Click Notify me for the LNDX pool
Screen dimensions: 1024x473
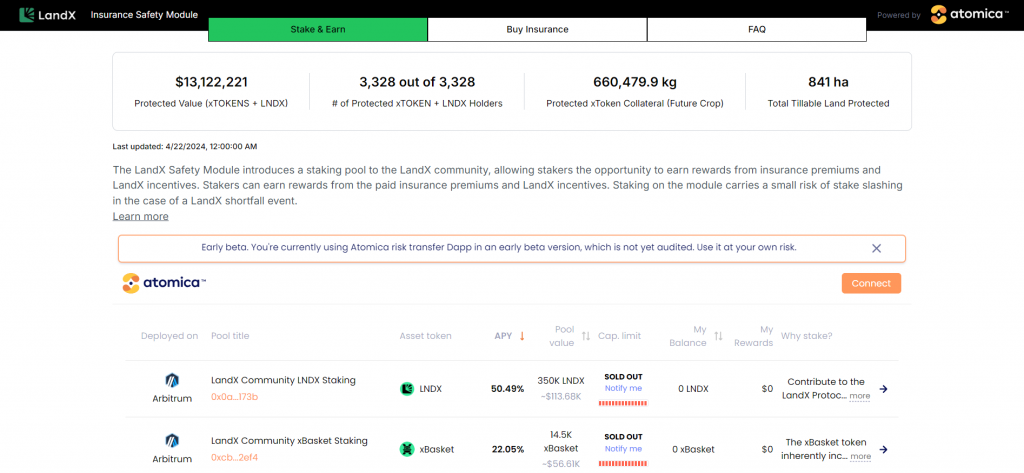coord(623,388)
